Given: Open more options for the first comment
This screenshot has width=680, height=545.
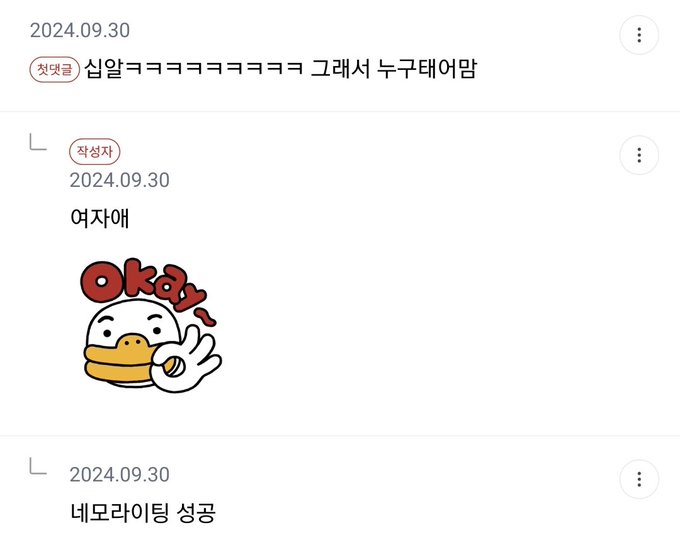Looking at the screenshot, I should click(x=639, y=35).
